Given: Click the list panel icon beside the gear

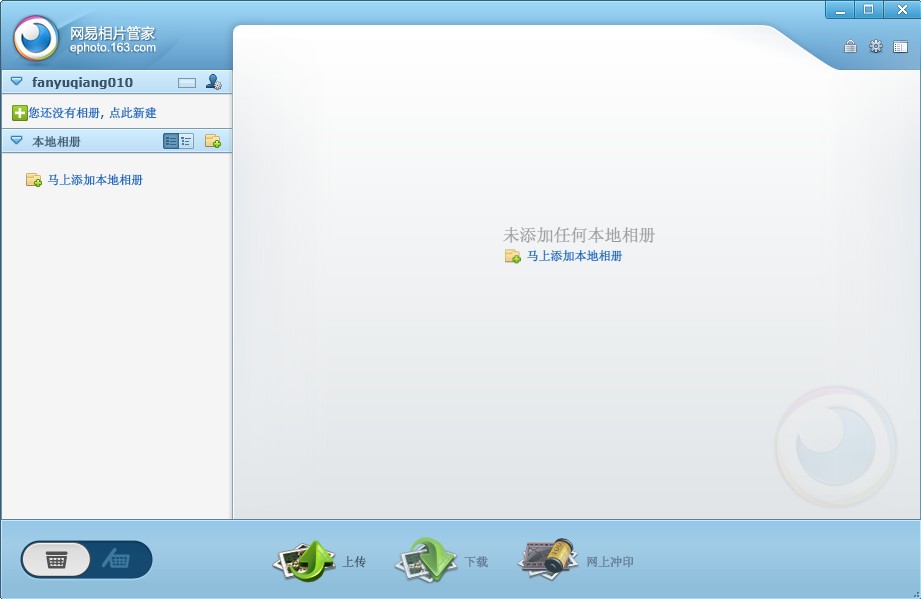Looking at the screenshot, I should click(901, 46).
